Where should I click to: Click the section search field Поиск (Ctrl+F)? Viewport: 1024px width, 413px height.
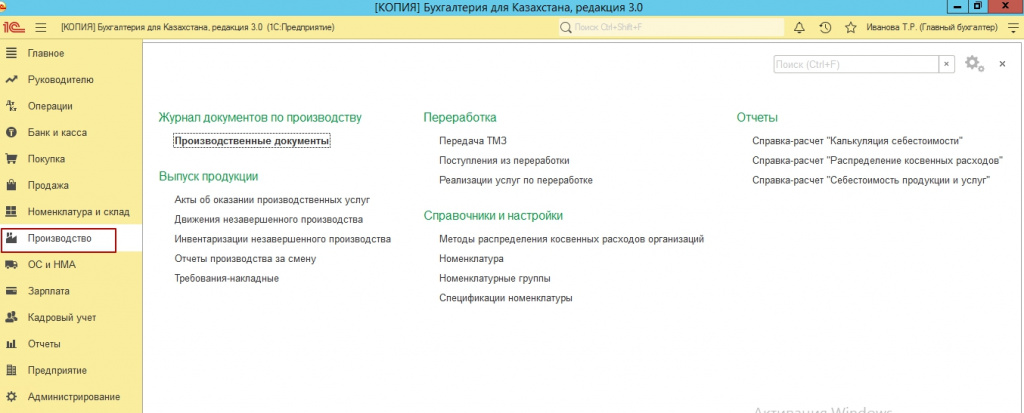(x=856, y=64)
